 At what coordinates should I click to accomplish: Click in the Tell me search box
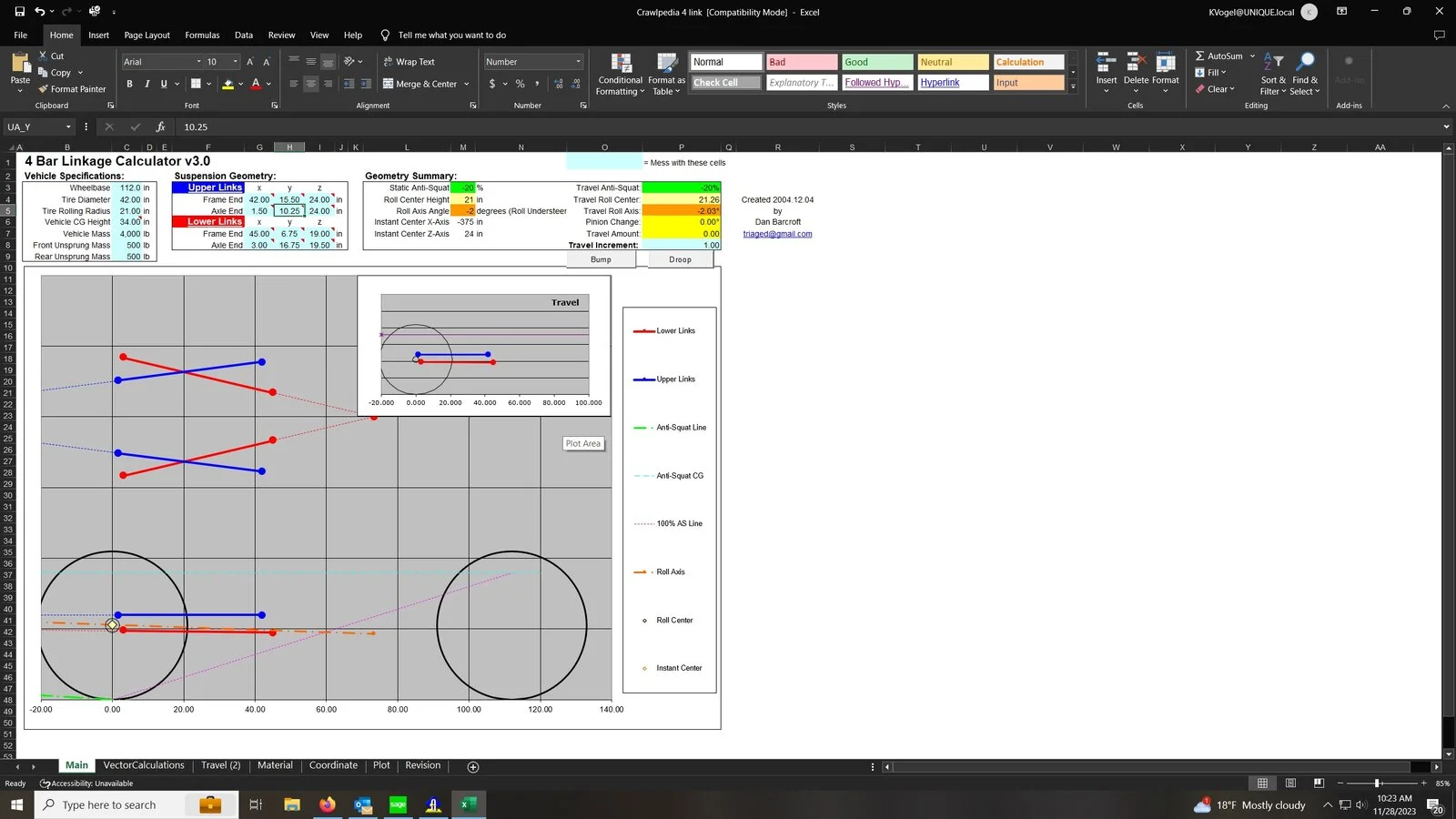[451, 35]
